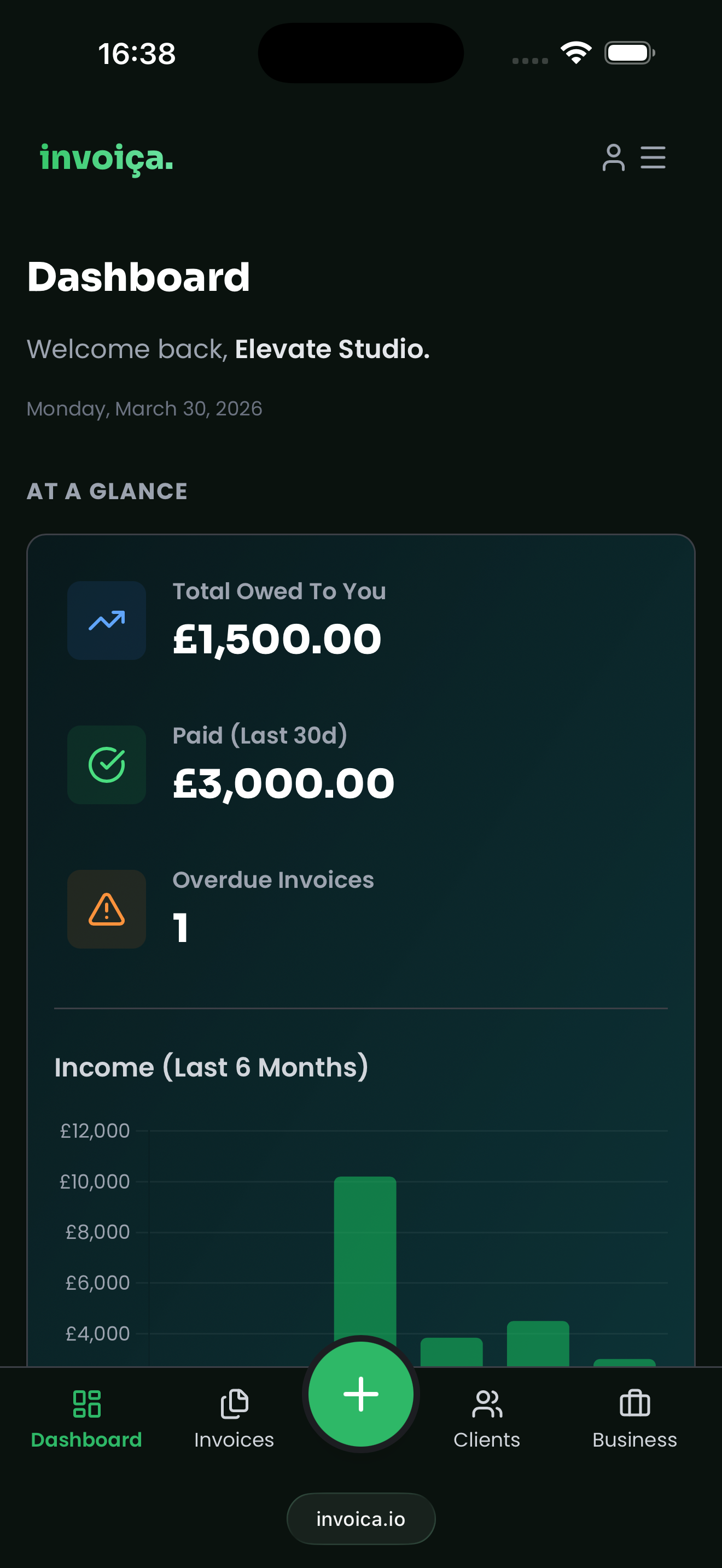Switch to the Invoices tab
722x1568 pixels.
234,1419
